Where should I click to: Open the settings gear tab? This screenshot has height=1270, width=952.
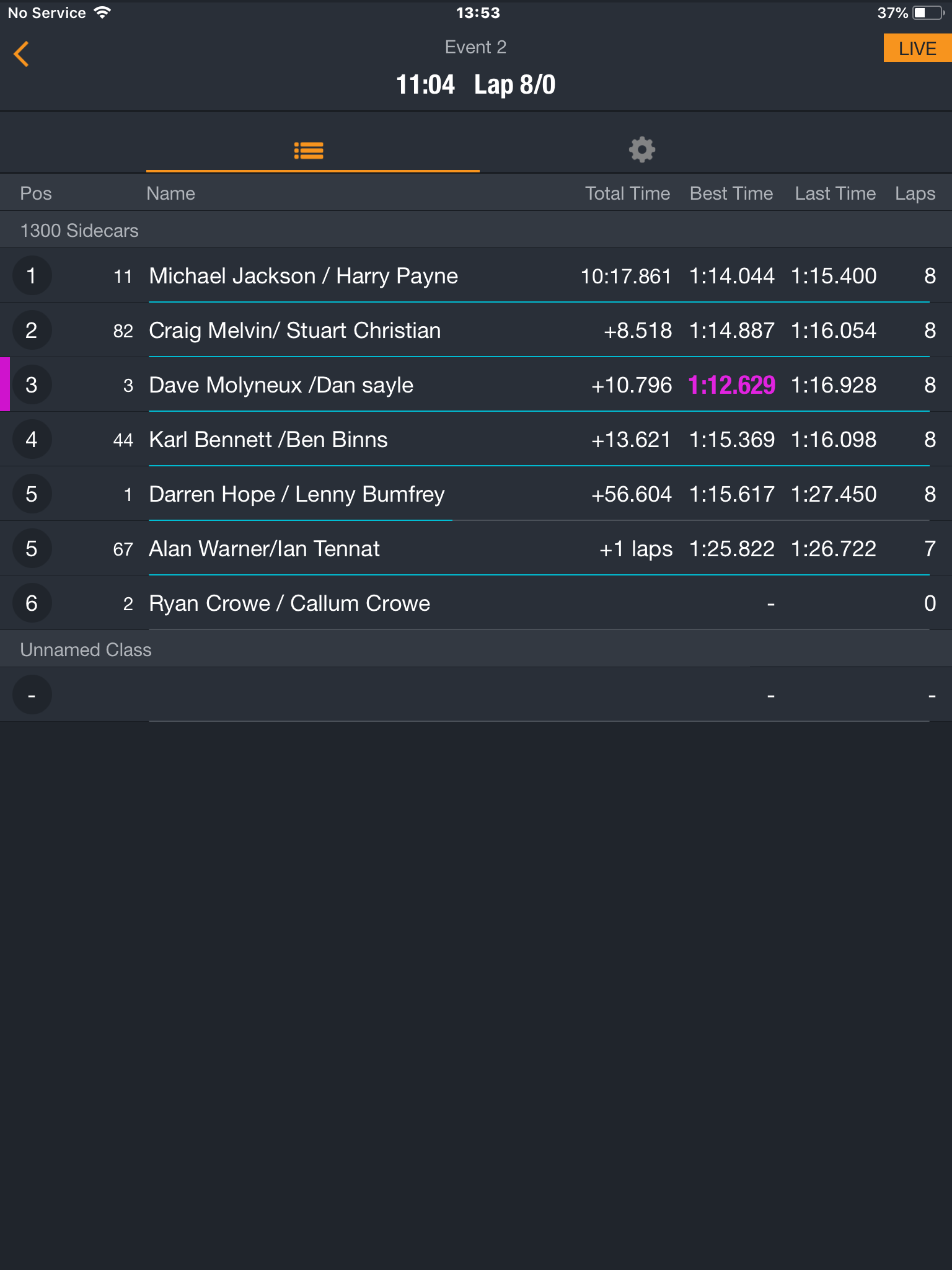tap(642, 149)
